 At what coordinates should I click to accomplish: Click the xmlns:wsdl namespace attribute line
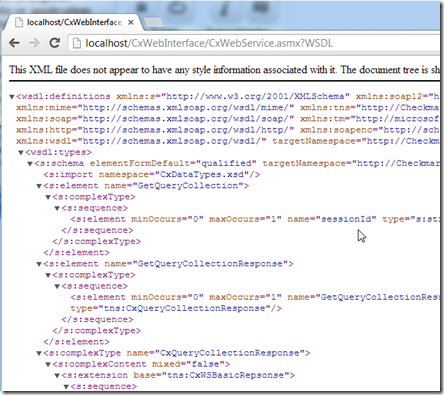click(x=141, y=141)
